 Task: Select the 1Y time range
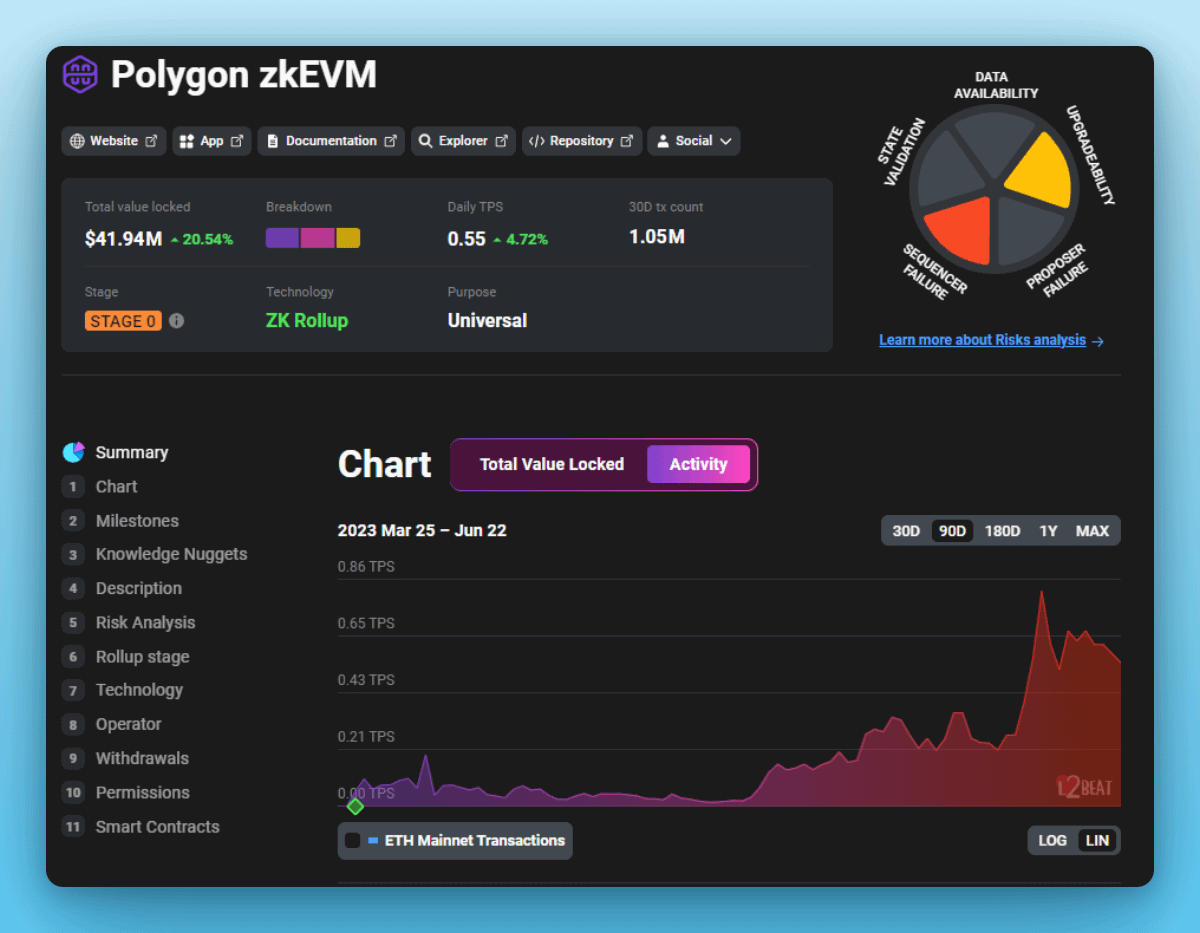coord(1048,531)
